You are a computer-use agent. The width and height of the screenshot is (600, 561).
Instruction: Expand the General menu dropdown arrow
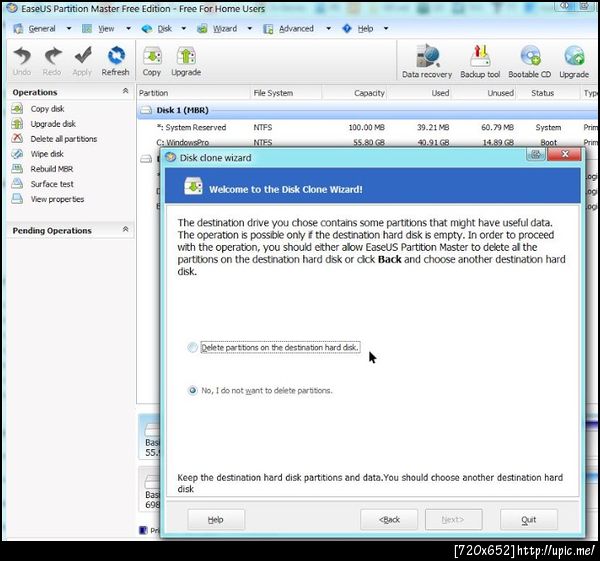tap(69, 28)
